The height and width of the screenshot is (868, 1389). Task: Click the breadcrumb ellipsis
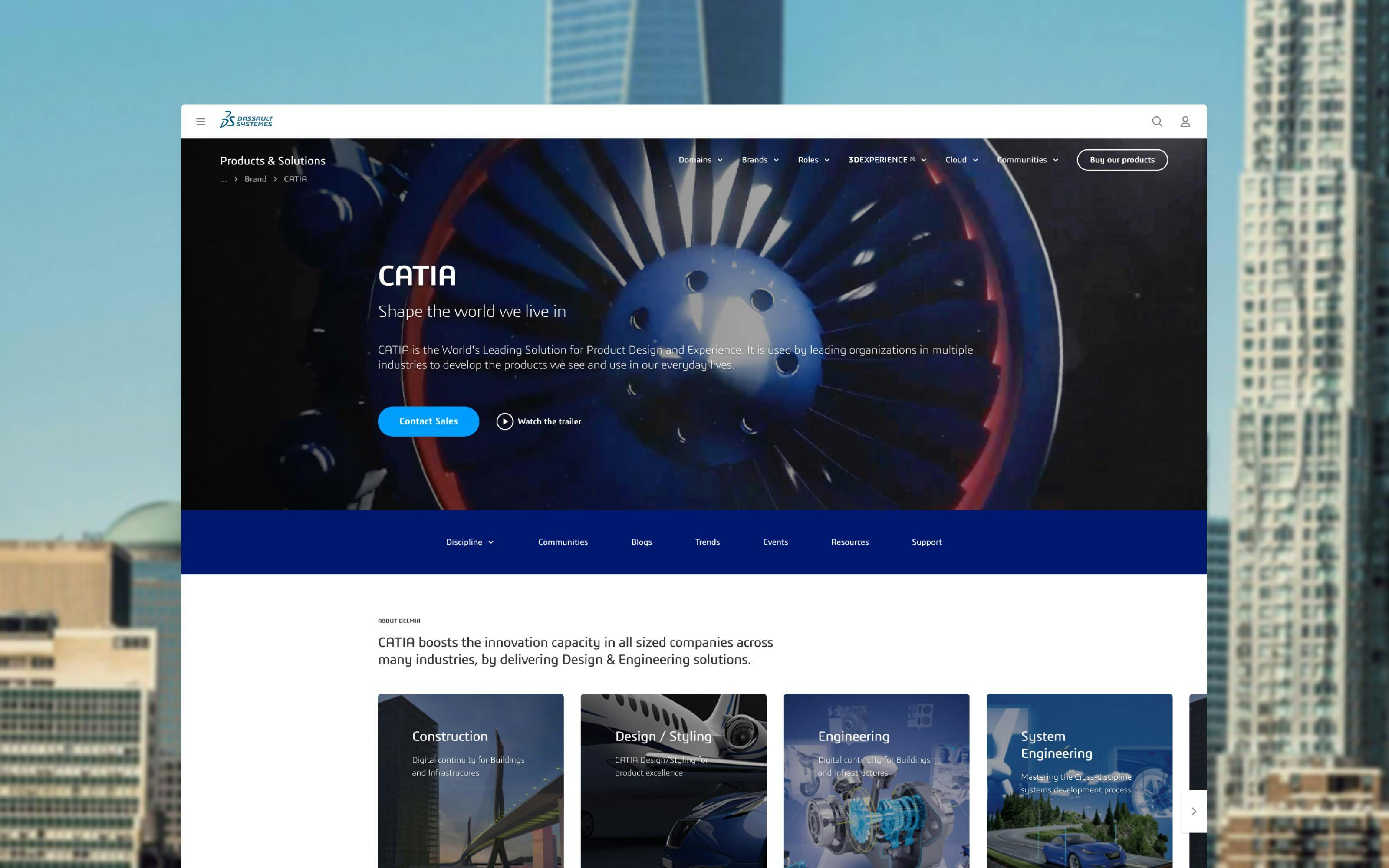coord(223,180)
